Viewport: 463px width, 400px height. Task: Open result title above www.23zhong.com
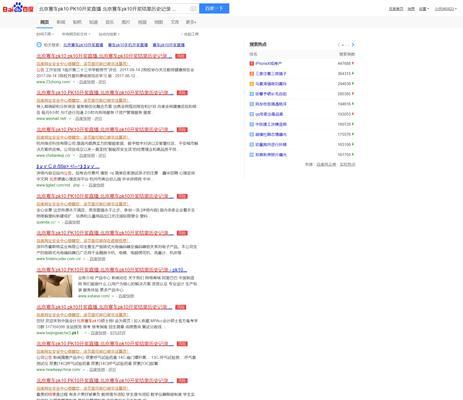point(104,56)
